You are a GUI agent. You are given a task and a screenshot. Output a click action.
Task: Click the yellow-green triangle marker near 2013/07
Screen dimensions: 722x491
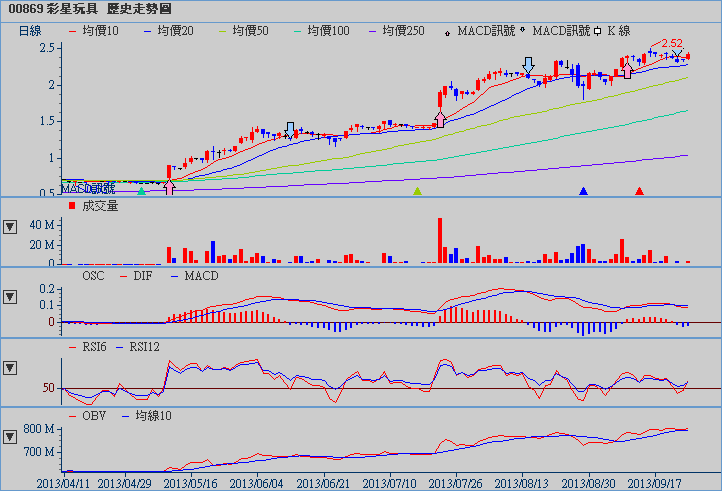pos(418,190)
